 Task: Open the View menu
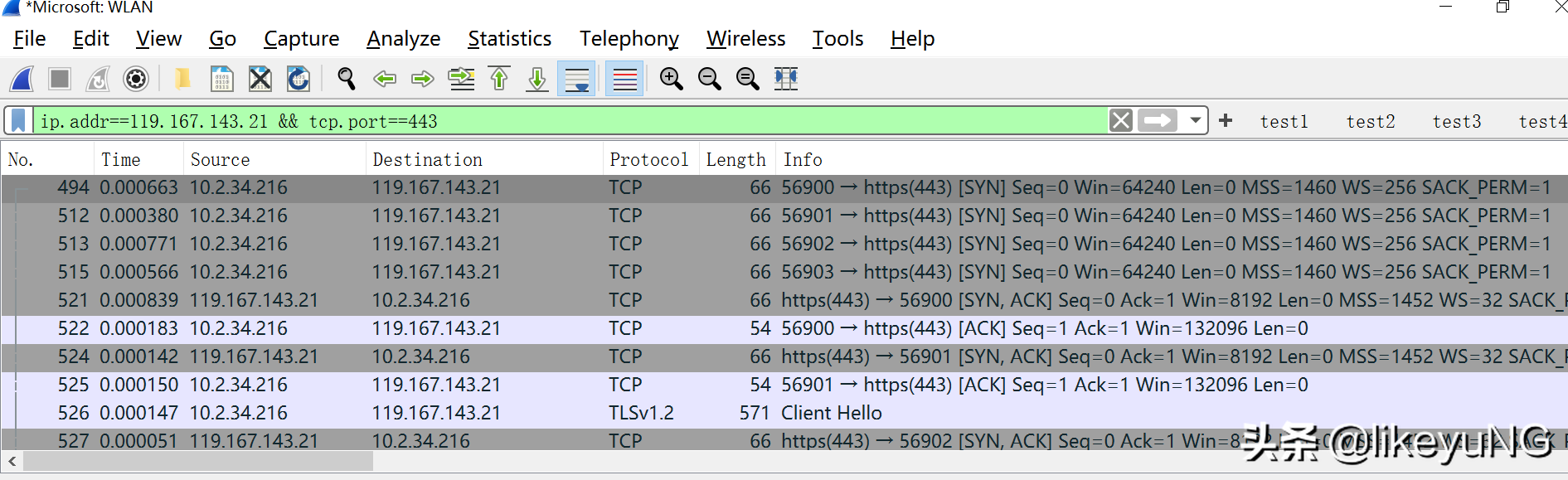(158, 39)
